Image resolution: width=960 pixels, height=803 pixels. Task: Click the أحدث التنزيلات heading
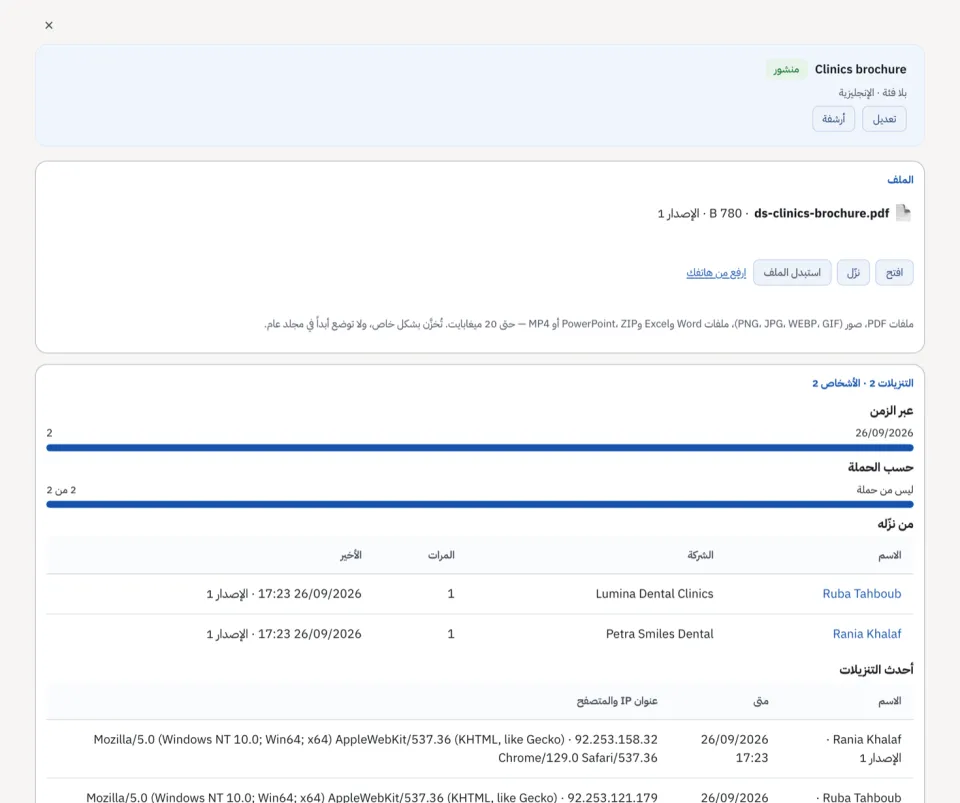[876, 670]
